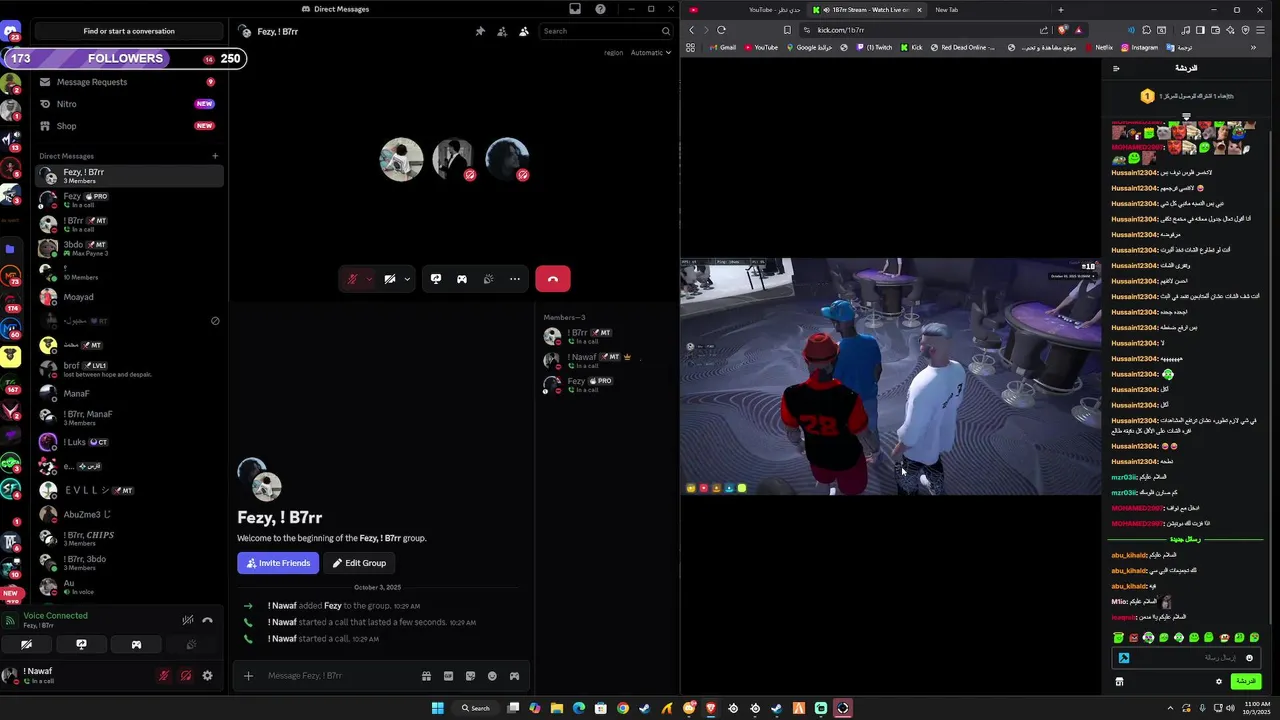Disconnect call with the red hang-up button
The image size is (1280, 720).
pos(552,279)
